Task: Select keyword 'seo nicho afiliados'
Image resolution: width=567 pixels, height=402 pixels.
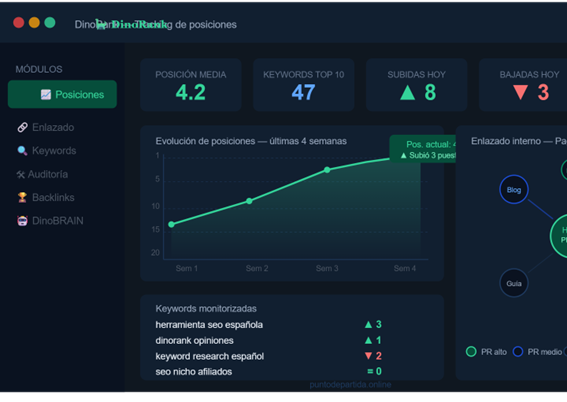Action: [x=194, y=372]
